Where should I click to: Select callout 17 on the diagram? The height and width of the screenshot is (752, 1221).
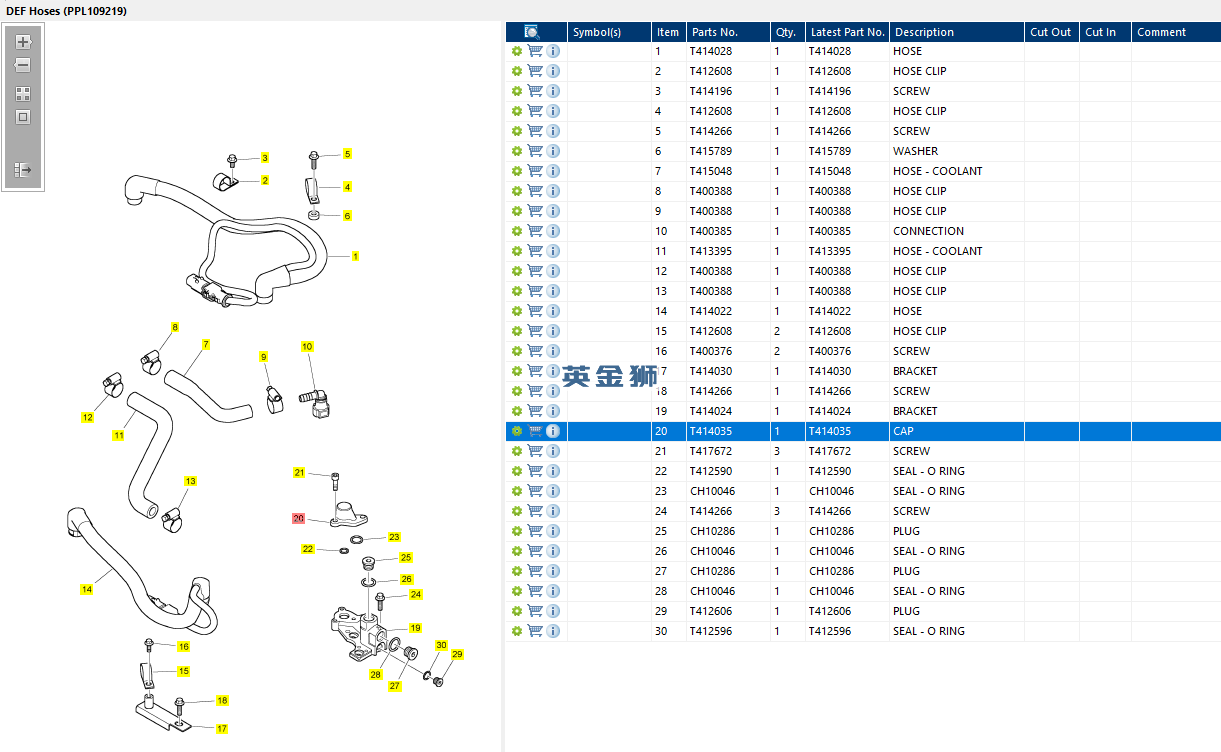point(222,729)
